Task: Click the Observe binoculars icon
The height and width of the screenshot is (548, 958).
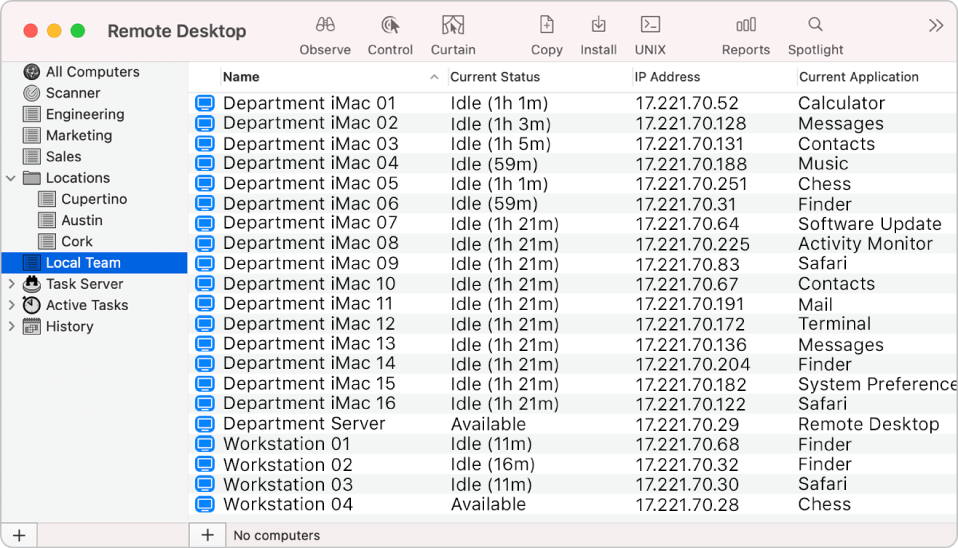Action: 325,25
